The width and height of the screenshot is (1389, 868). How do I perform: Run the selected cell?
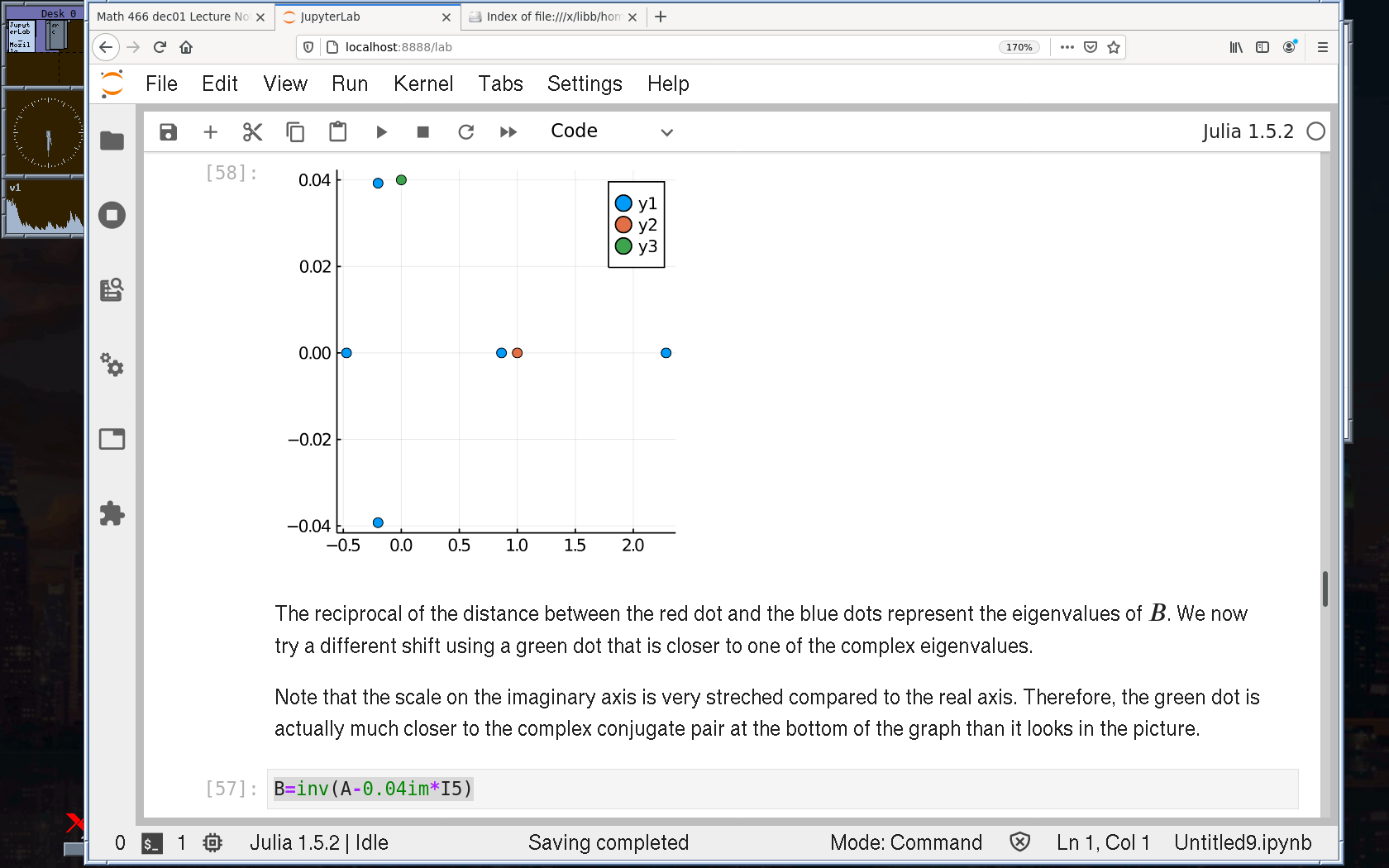pos(381,132)
